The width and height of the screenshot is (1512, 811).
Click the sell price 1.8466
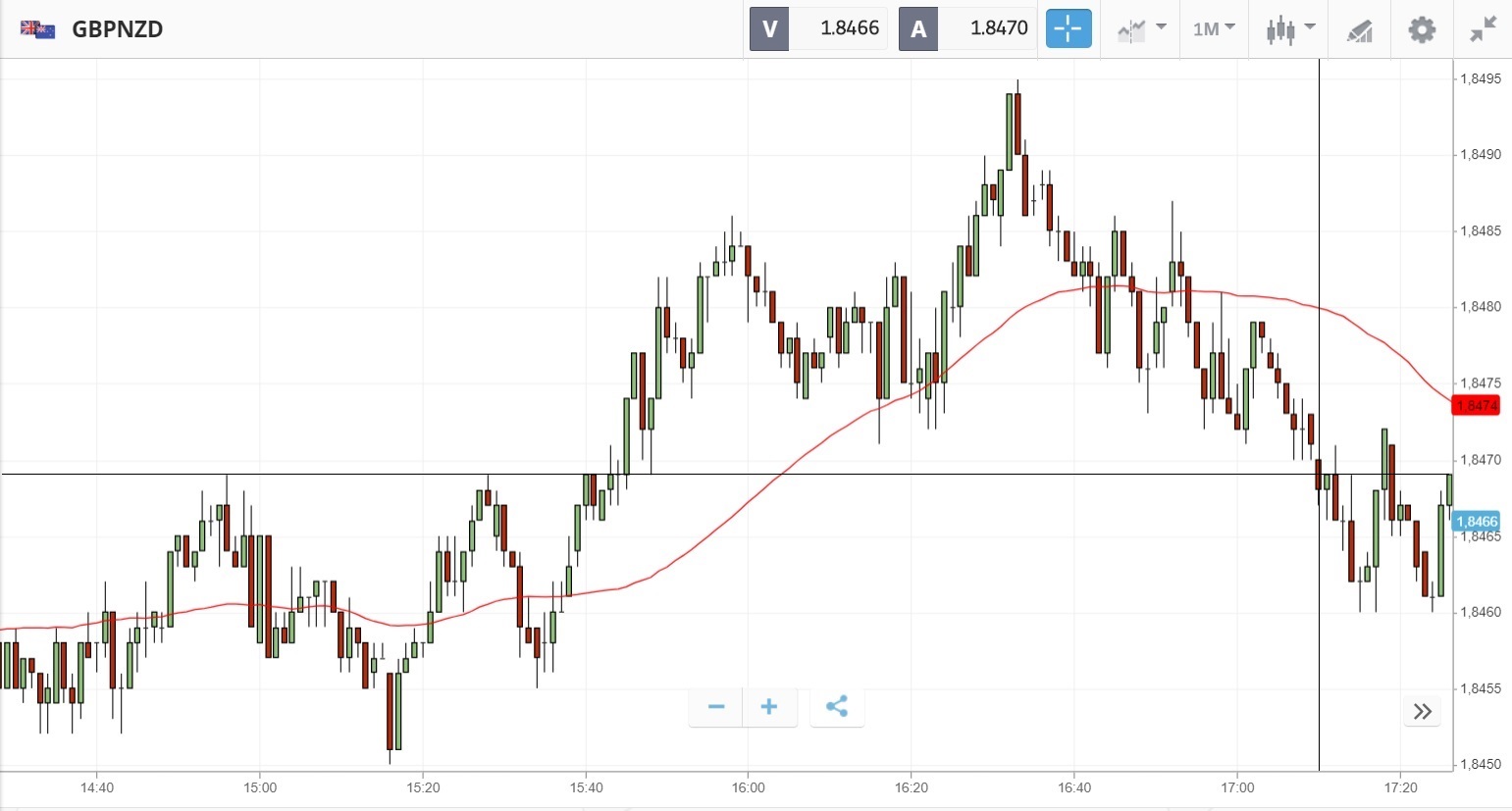tap(849, 28)
